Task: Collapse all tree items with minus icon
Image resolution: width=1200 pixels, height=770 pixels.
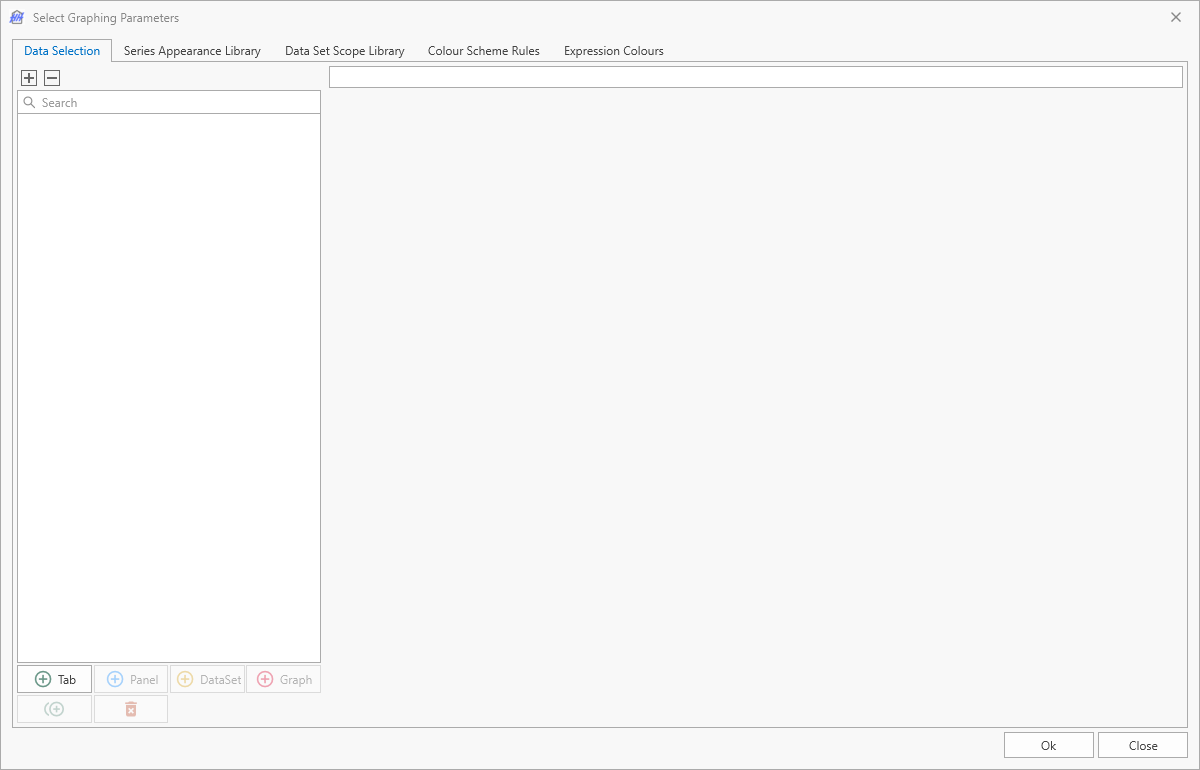Action: coord(52,78)
